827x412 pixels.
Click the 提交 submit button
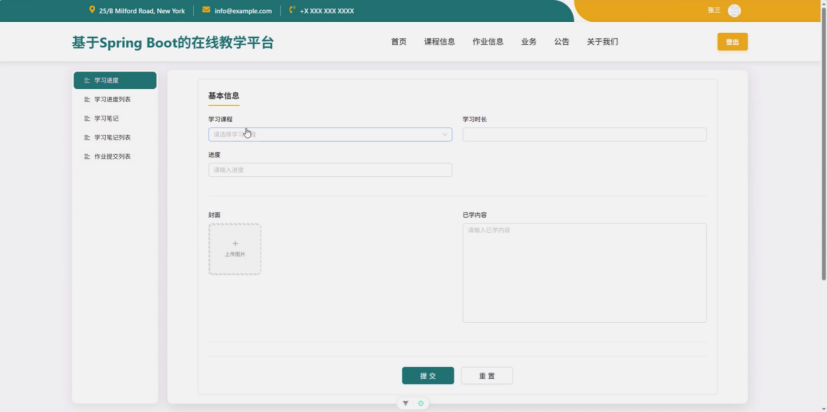[428, 376]
